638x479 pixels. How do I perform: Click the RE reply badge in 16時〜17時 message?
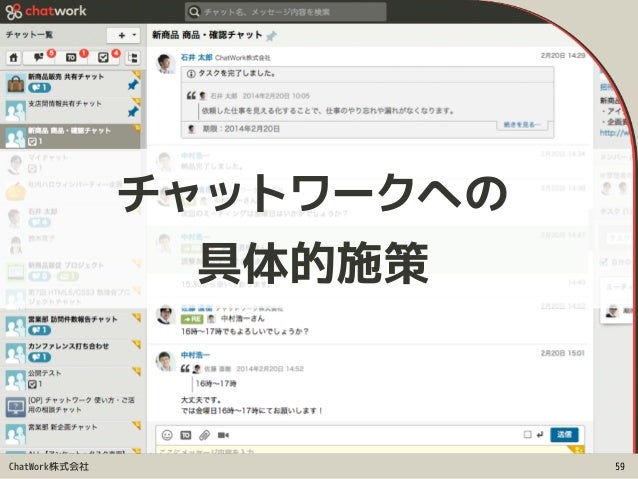tap(192, 319)
